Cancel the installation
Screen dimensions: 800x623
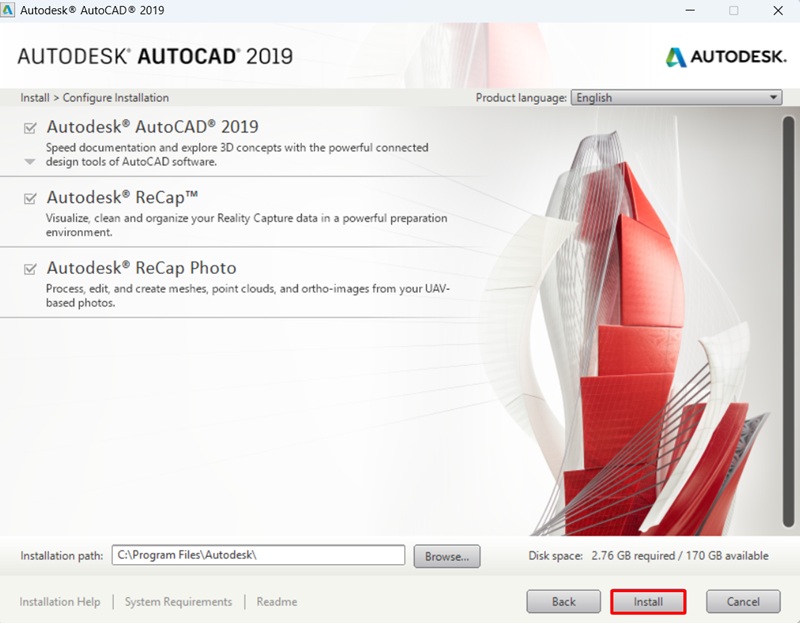click(x=743, y=601)
